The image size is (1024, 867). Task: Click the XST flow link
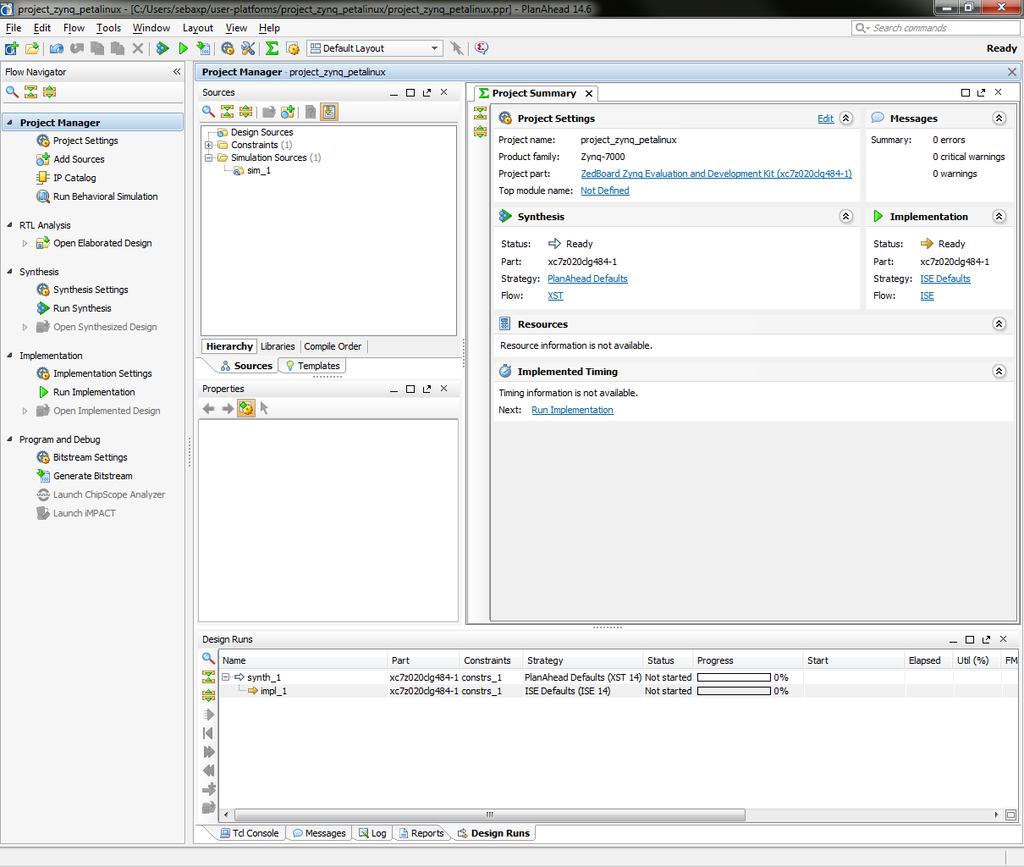tap(555, 296)
